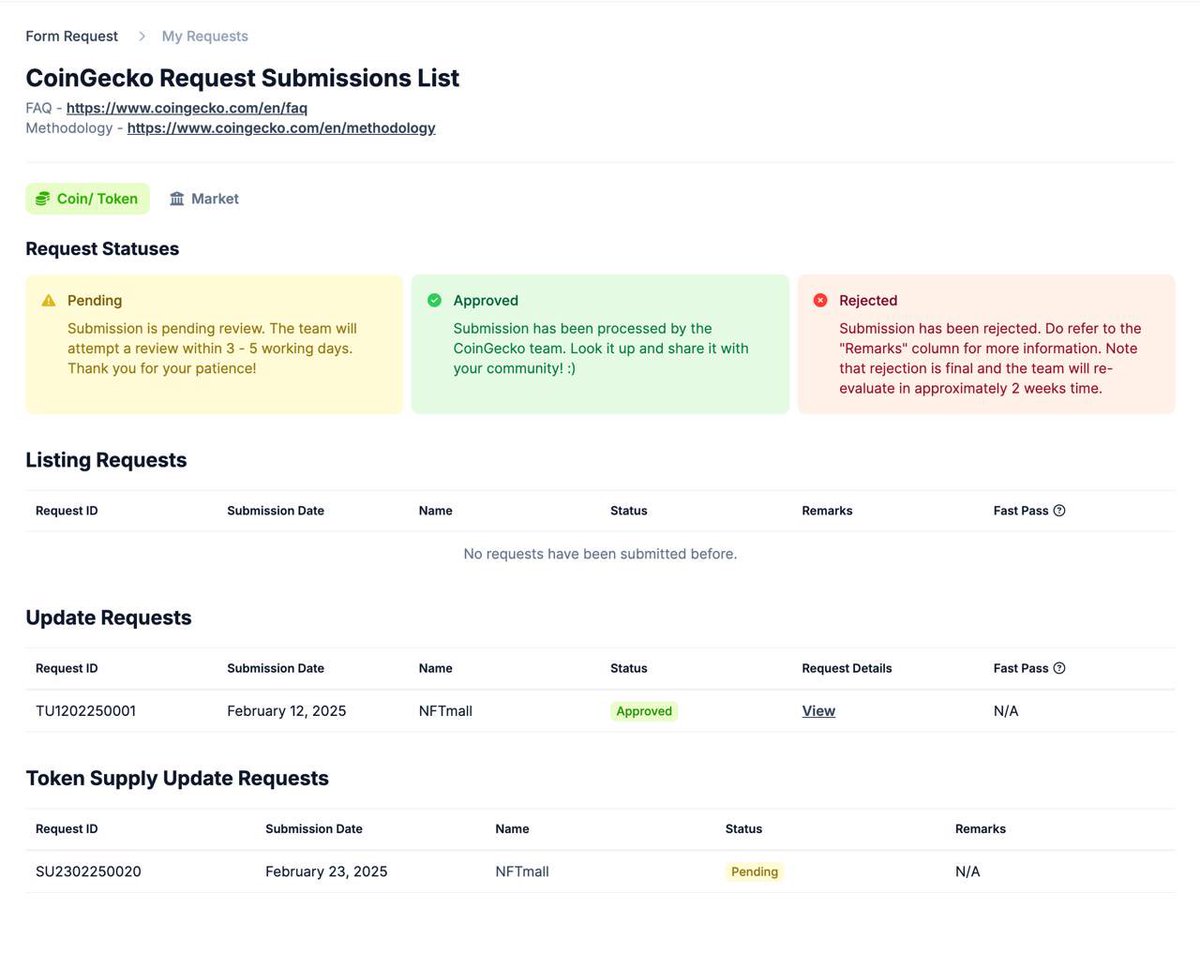This screenshot has width=1200, height=953.
Task: Click Name header in Token Supply table
Action: pyautogui.click(x=512, y=829)
